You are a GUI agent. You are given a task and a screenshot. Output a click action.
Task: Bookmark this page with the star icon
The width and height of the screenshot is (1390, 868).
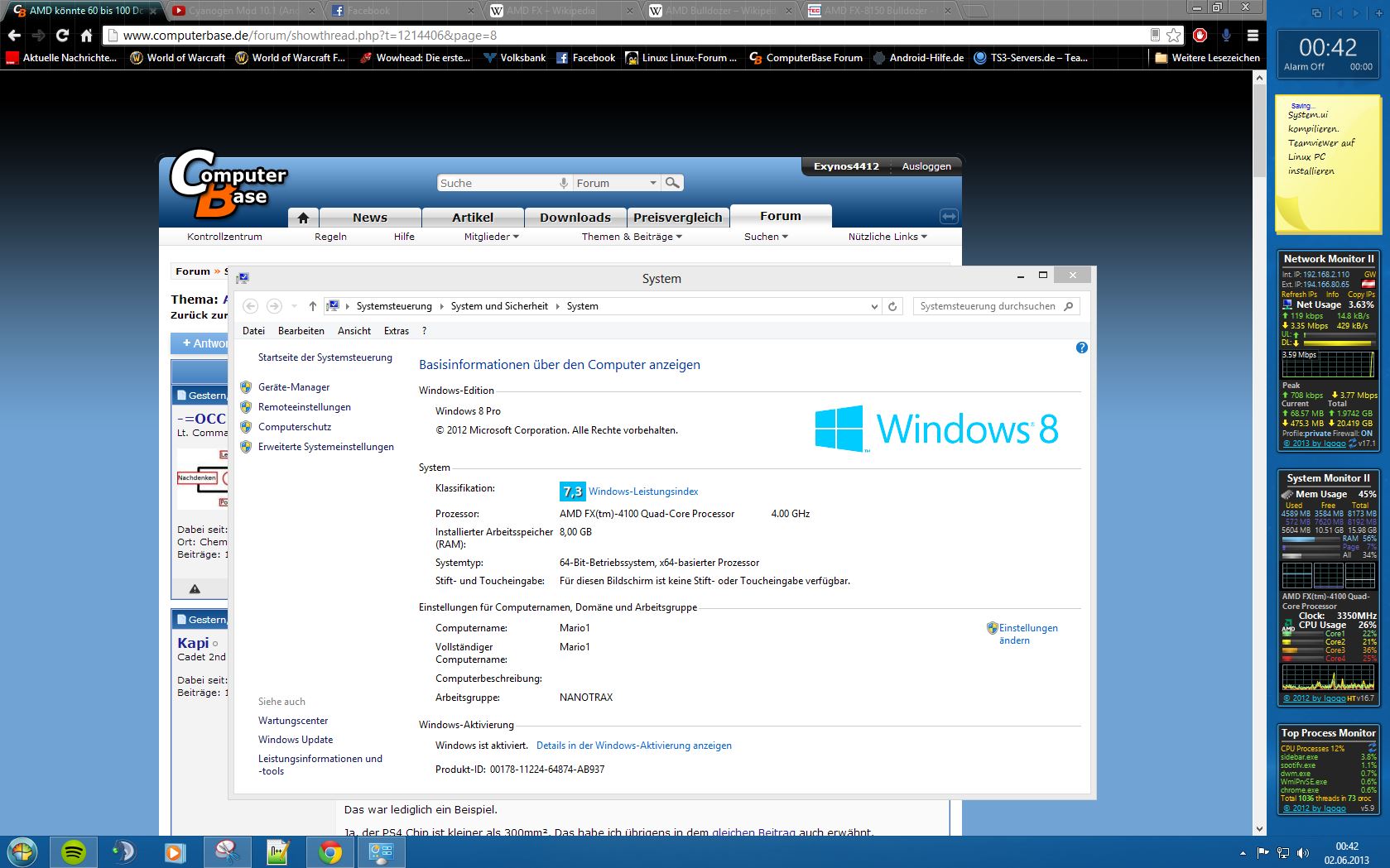point(1174,36)
